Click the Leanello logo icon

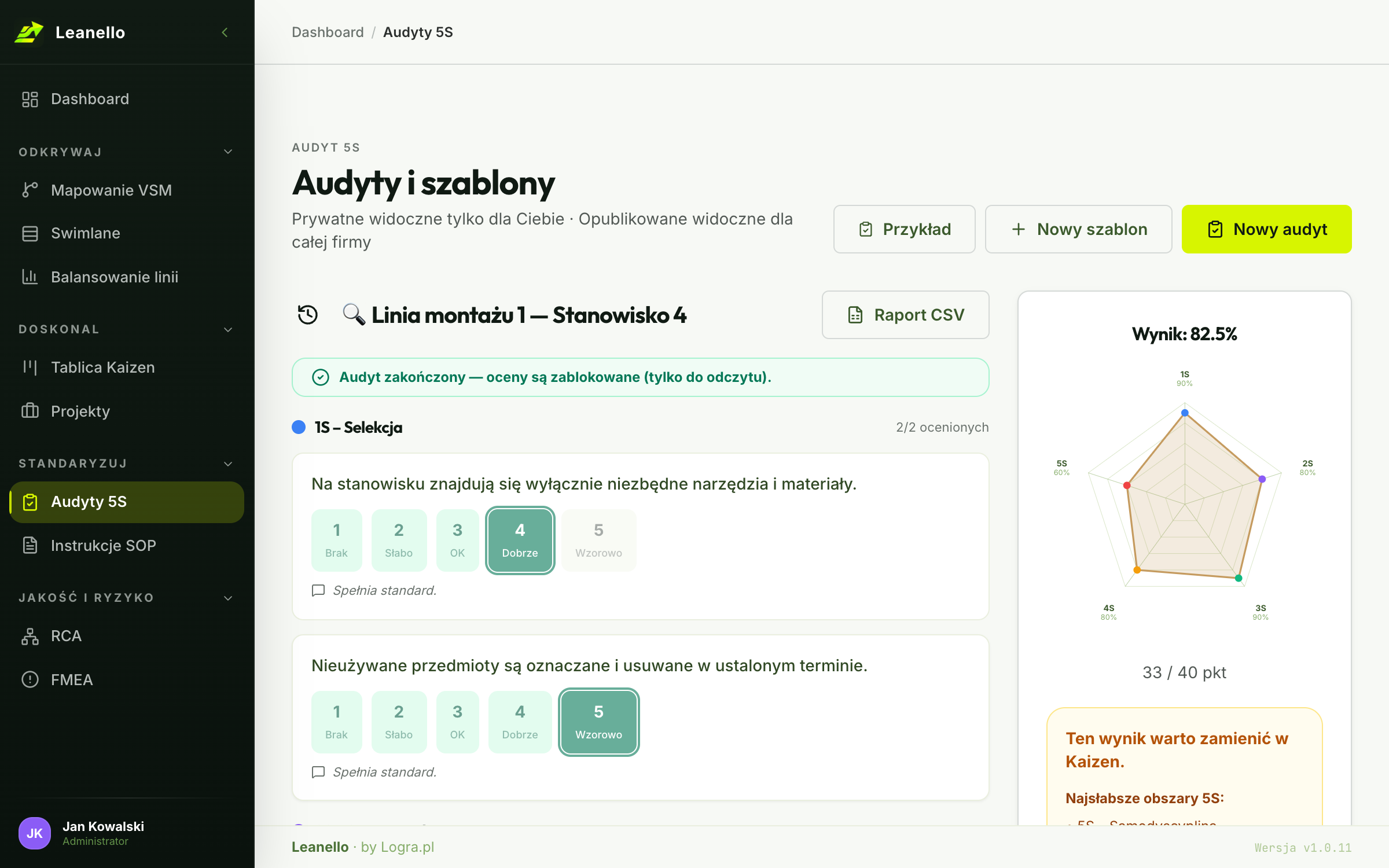[29, 32]
